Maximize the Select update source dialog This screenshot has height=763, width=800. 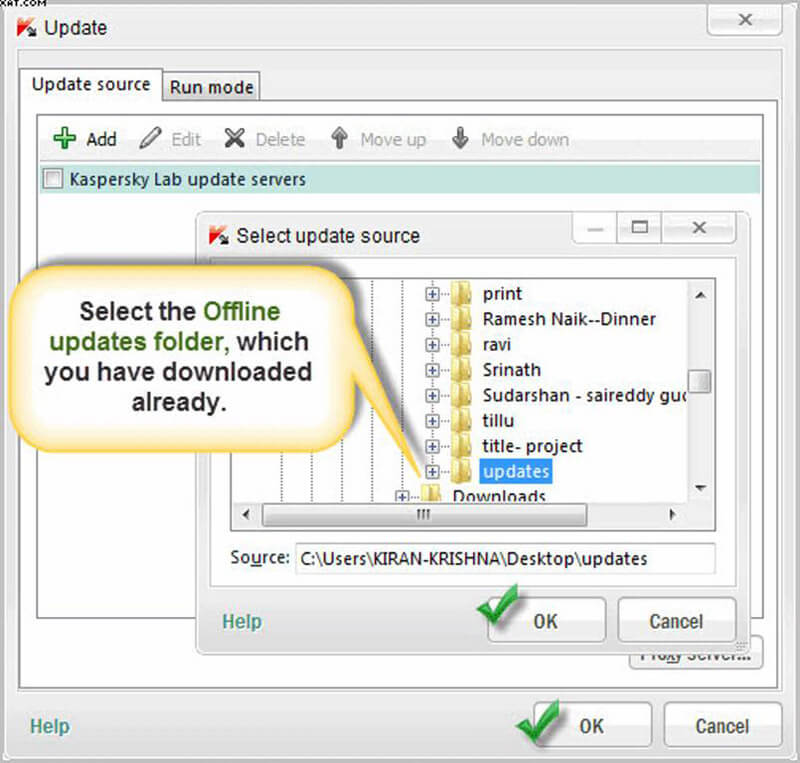(639, 227)
